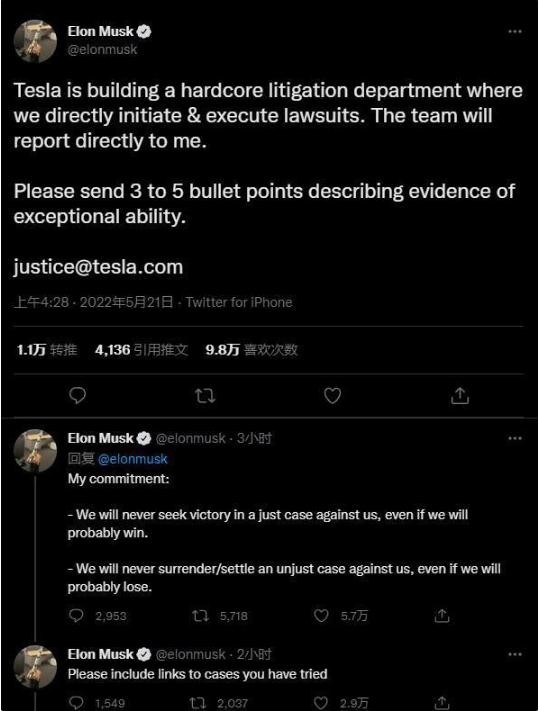Like the main Tesla litigation tweet
539x711 pixels.
[332, 395]
